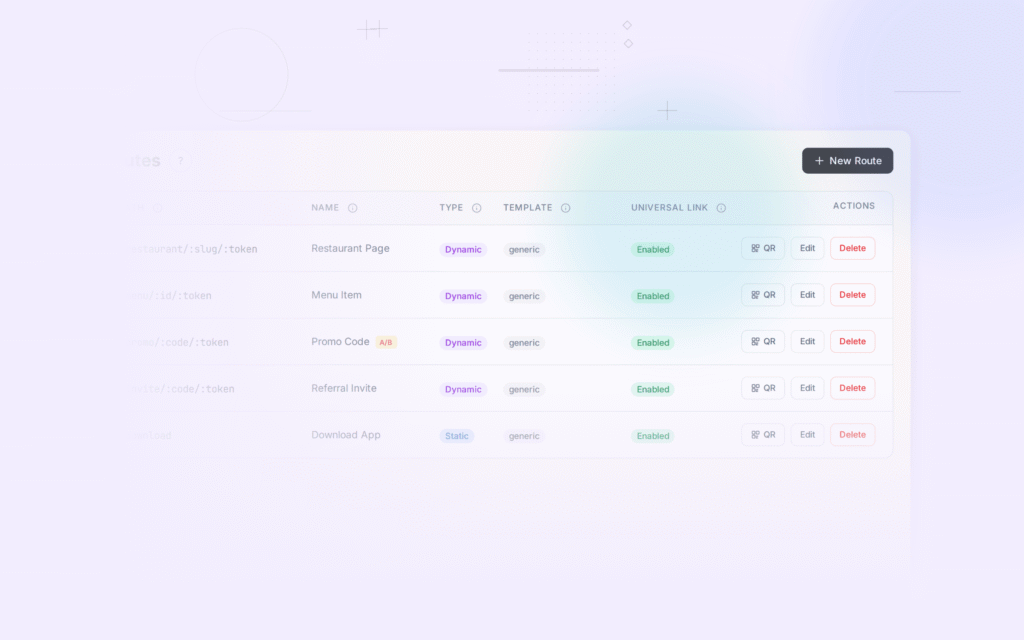Open the help icon beside the page title
1024x640 pixels.
click(181, 161)
